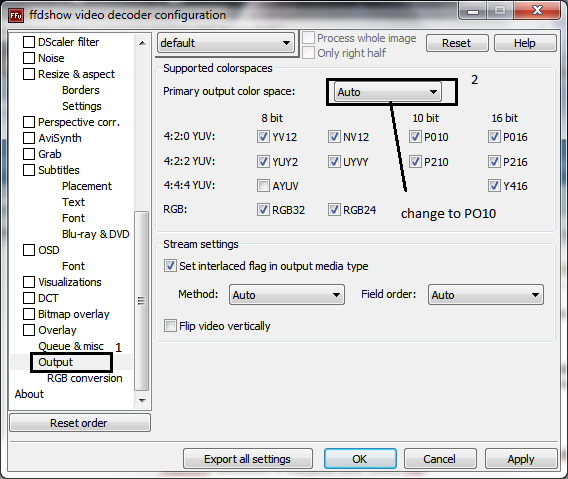Click the Apply button
The image size is (568, 479).
(521, 459)
